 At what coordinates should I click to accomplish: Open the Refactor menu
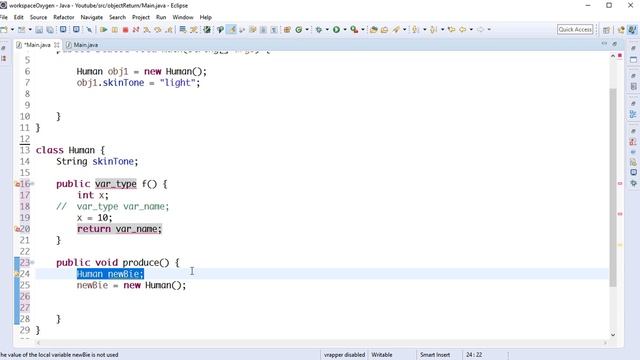pos(64,17)
